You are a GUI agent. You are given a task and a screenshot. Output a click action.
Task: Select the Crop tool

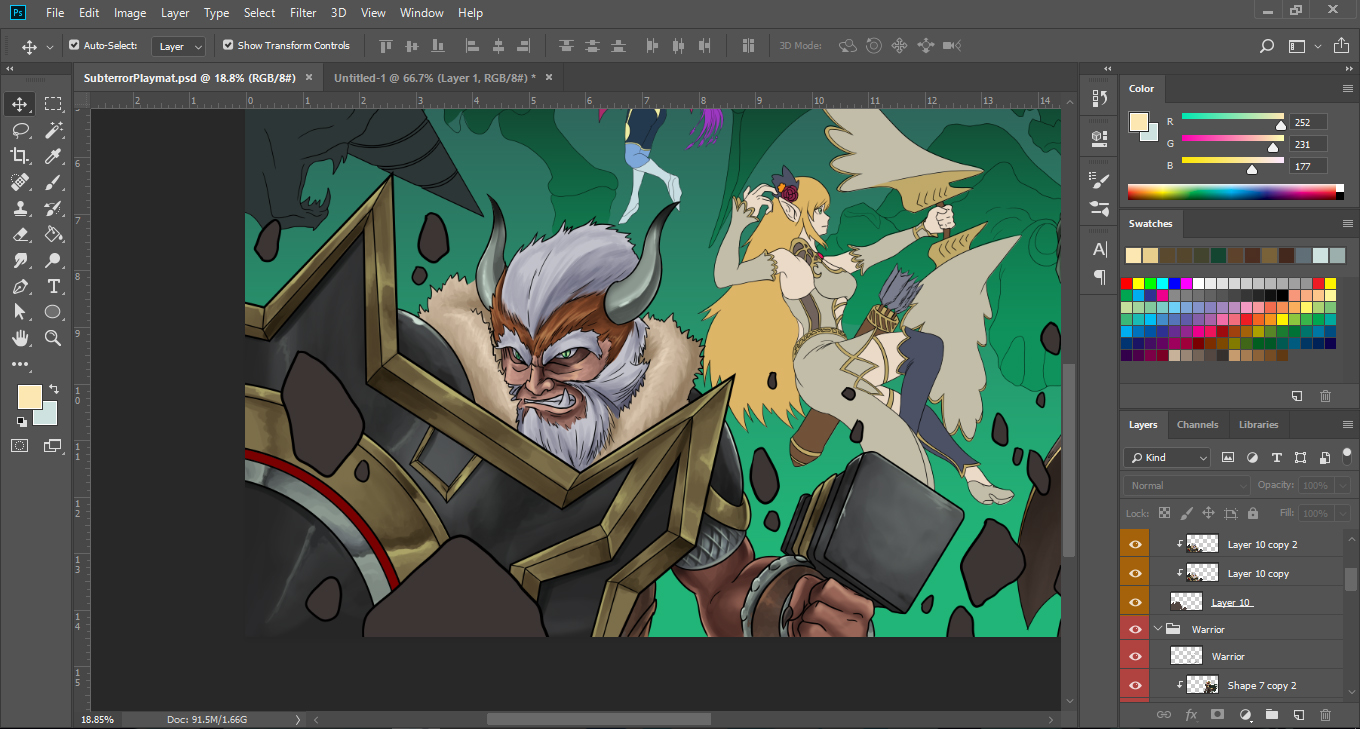(20, 156)
